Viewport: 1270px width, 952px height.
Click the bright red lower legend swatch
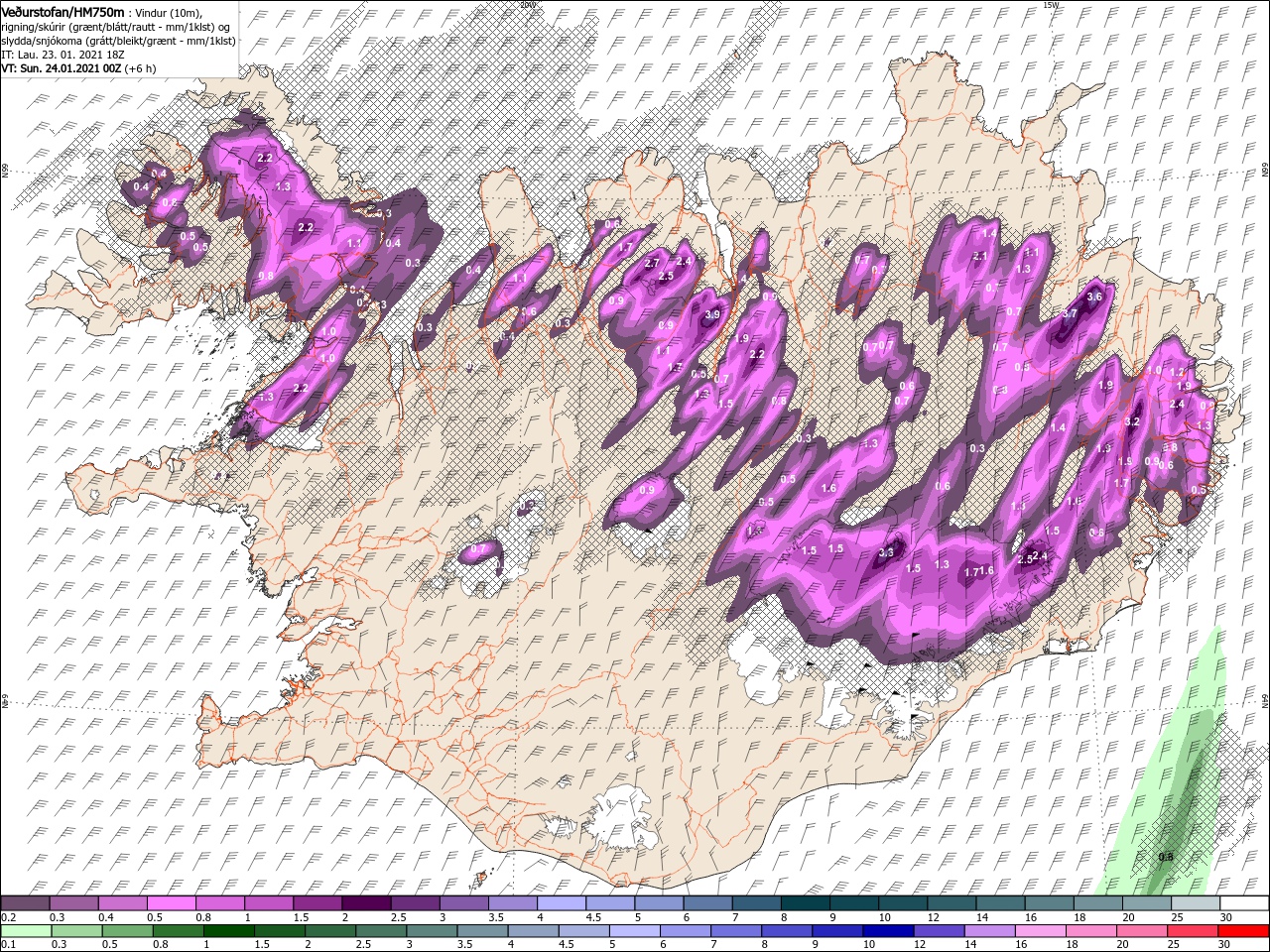(1244, 931)
